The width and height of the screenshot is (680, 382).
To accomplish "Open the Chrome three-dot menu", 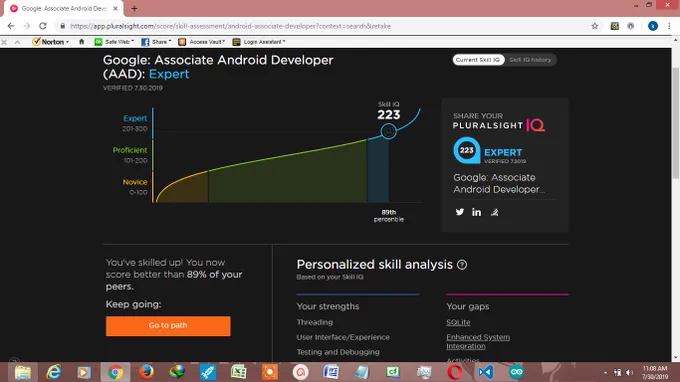I will point(669,26).
